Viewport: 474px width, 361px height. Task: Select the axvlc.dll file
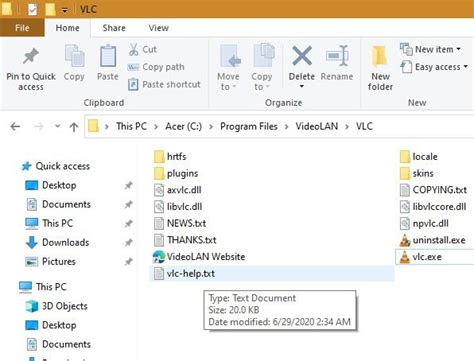pos(178,190)
